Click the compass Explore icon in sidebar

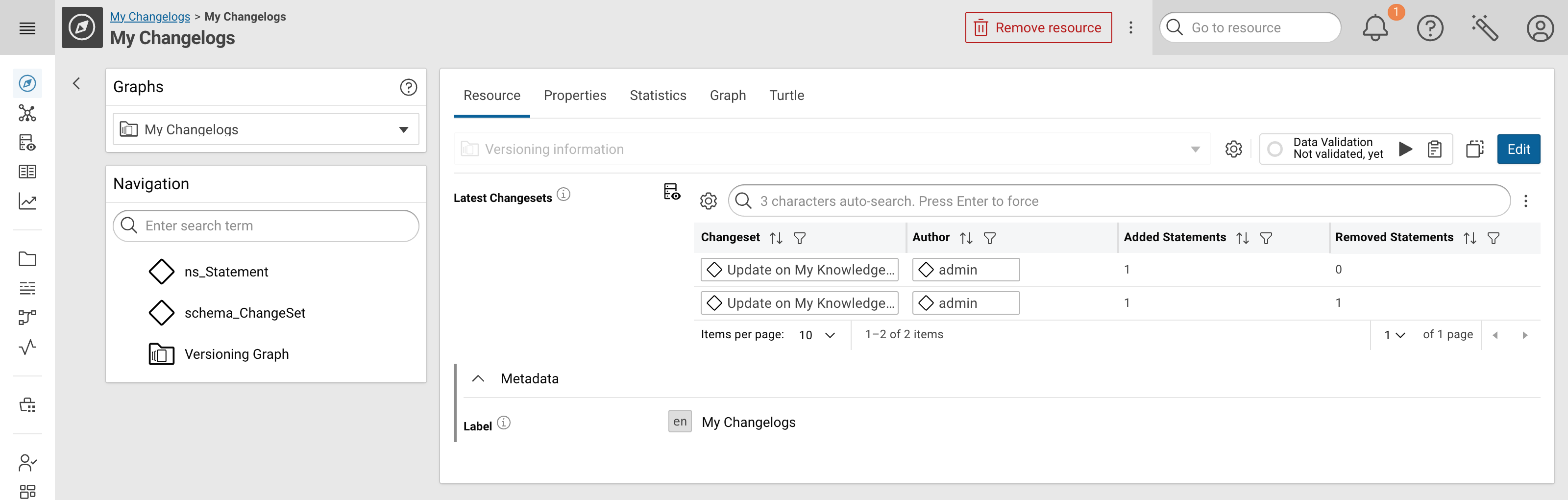point(27,83)
